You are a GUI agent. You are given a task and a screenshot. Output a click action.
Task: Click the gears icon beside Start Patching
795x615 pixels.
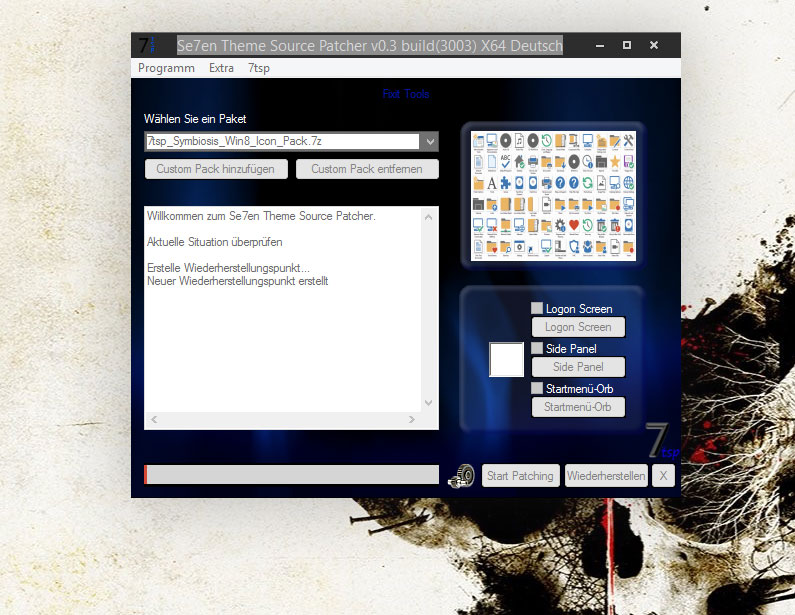tap(461, 476)
